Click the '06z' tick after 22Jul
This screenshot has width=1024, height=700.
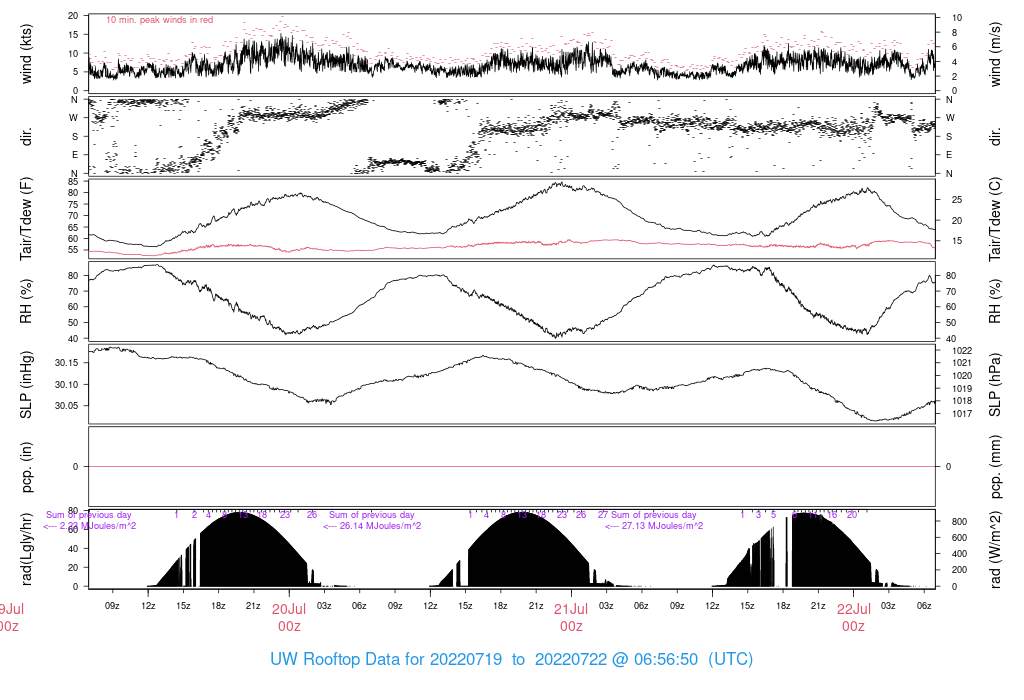(x=923, y=606)
